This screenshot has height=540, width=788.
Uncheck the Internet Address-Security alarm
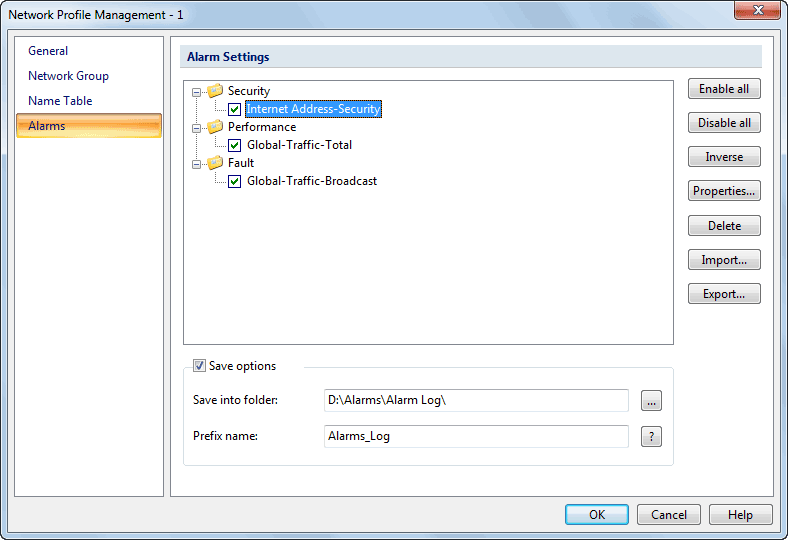point(235,109)
